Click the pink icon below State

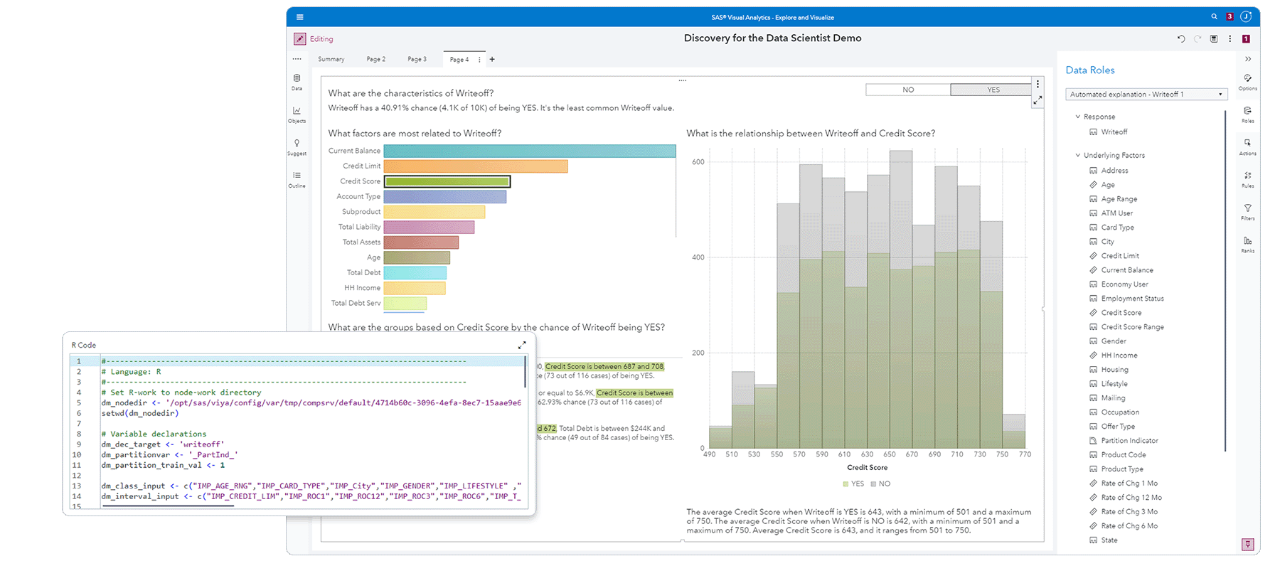[x=1247, y=544]
